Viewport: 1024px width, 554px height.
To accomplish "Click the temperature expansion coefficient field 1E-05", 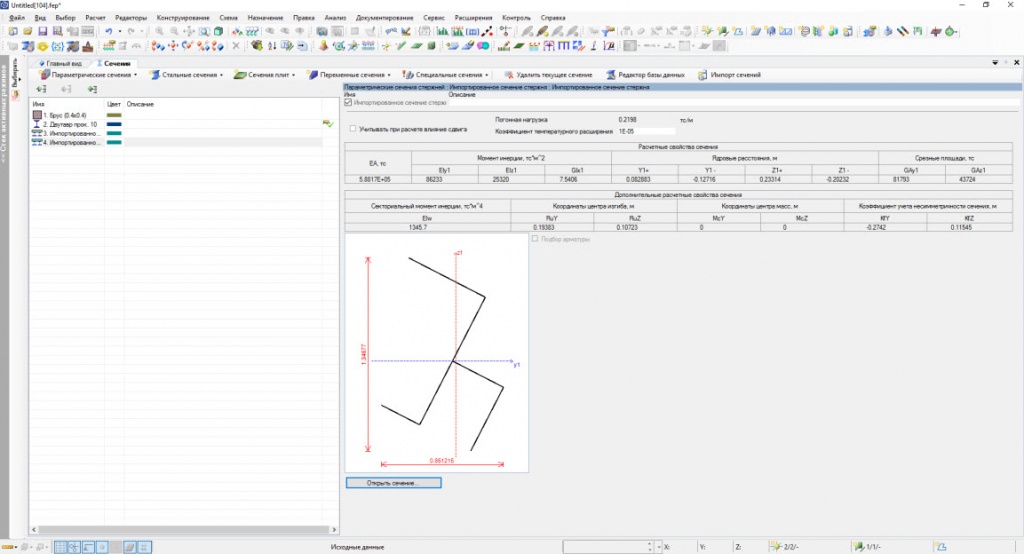I will click(x=646, y=131).
